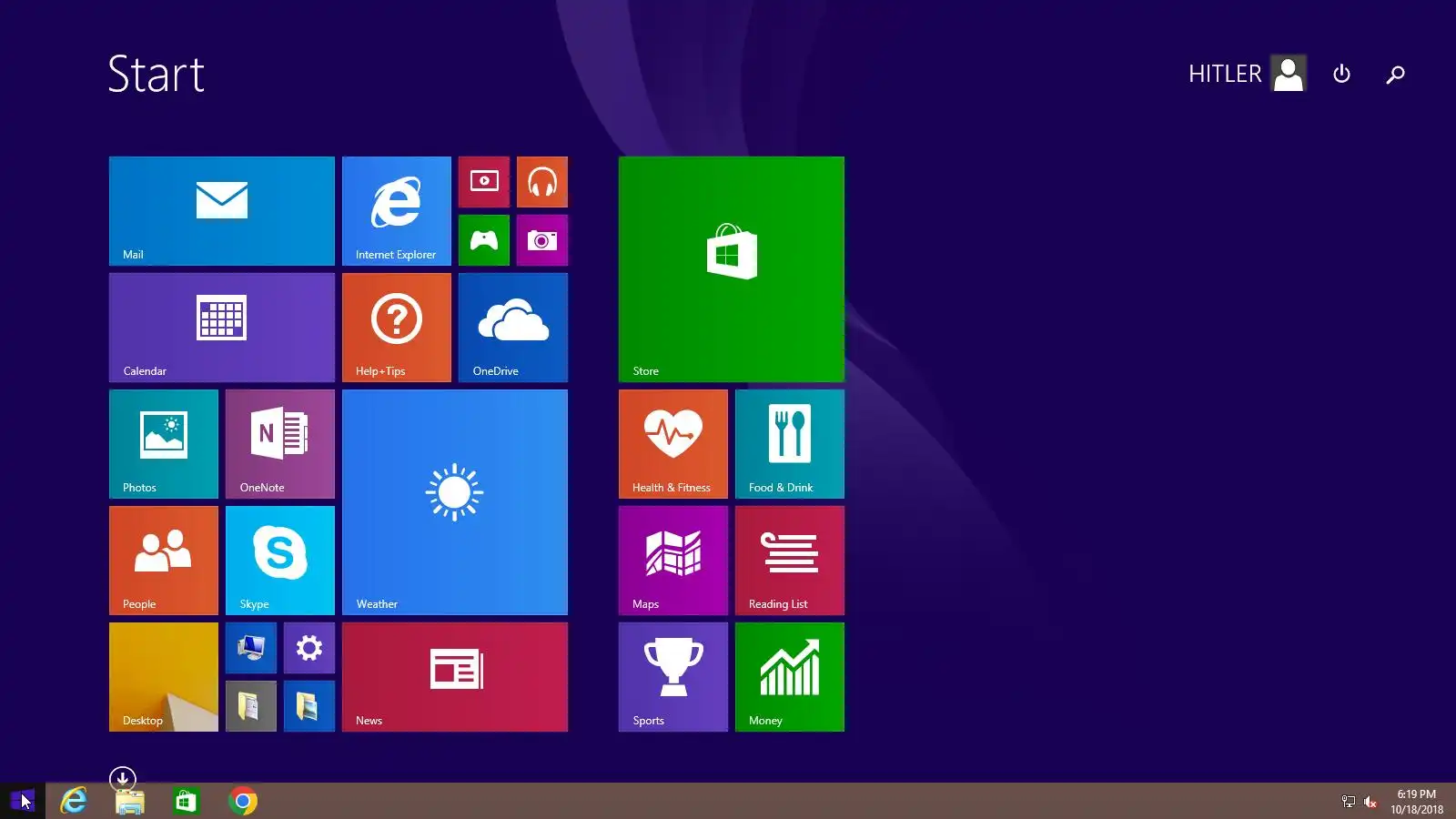Open the Reading List tile
This screenshot has width=1456, height=819.
[x=790, y=561]
